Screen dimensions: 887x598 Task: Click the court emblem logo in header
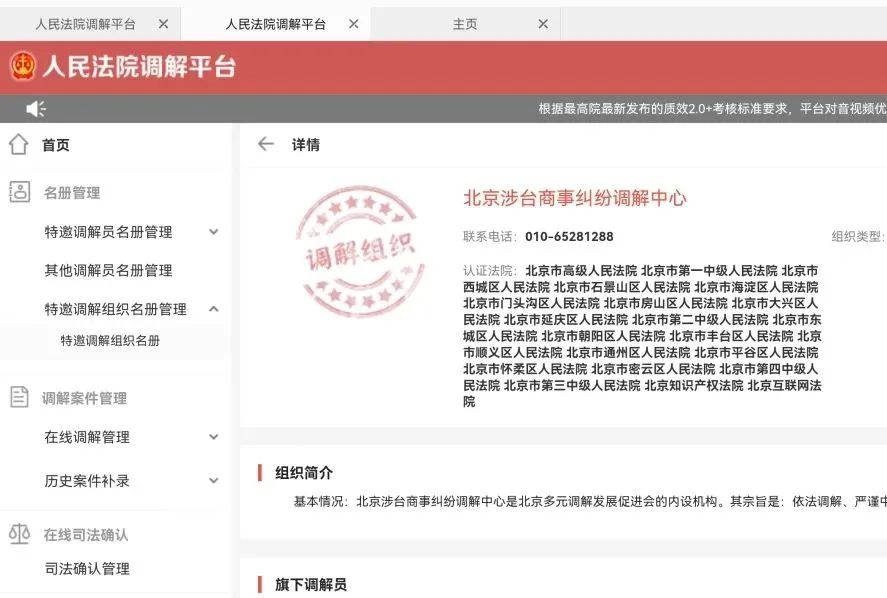tap(23, 67)
